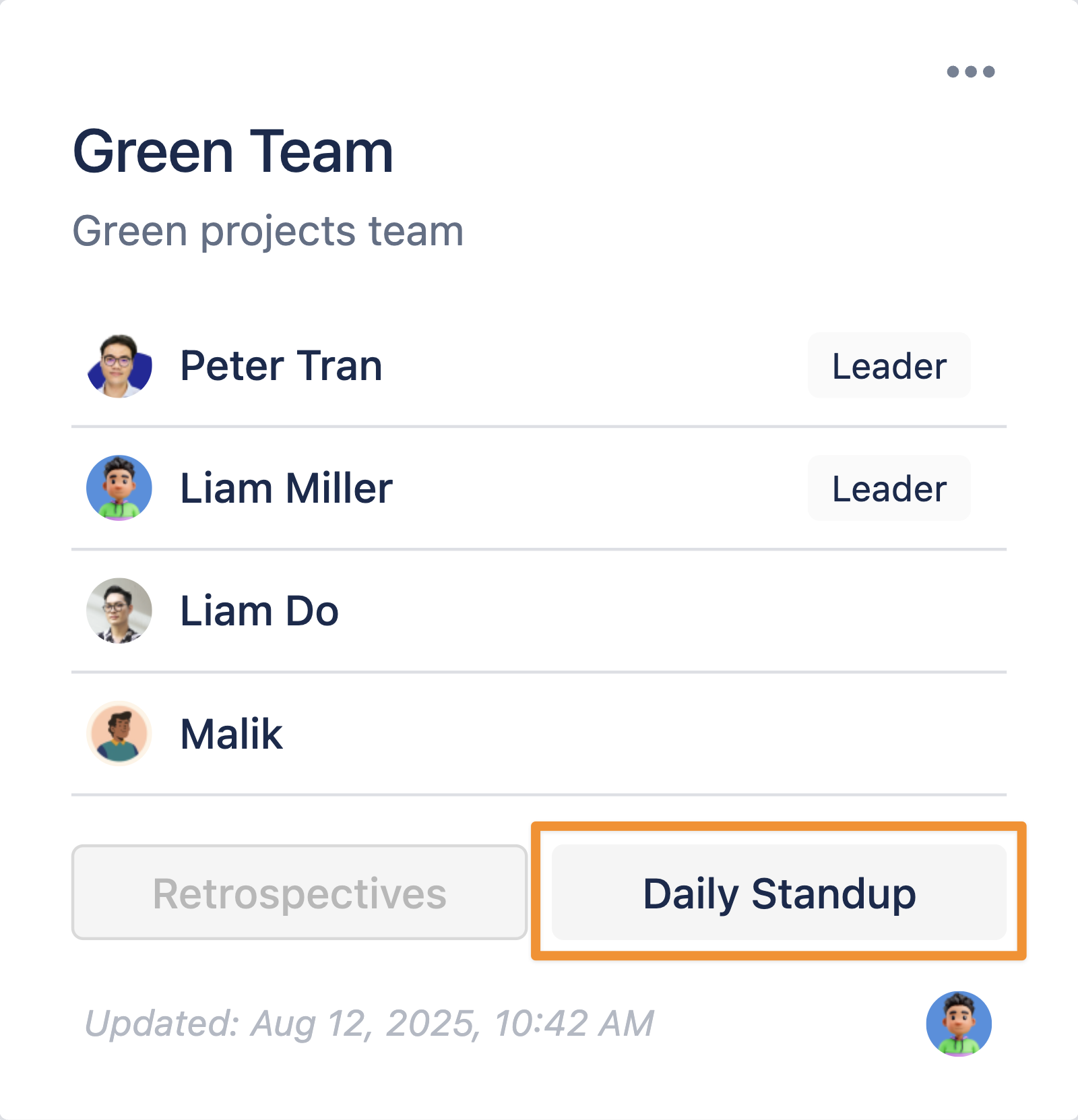Click Malik's avatar icon
This screenshot has width=1078, height=1120.
click(119, 733)
